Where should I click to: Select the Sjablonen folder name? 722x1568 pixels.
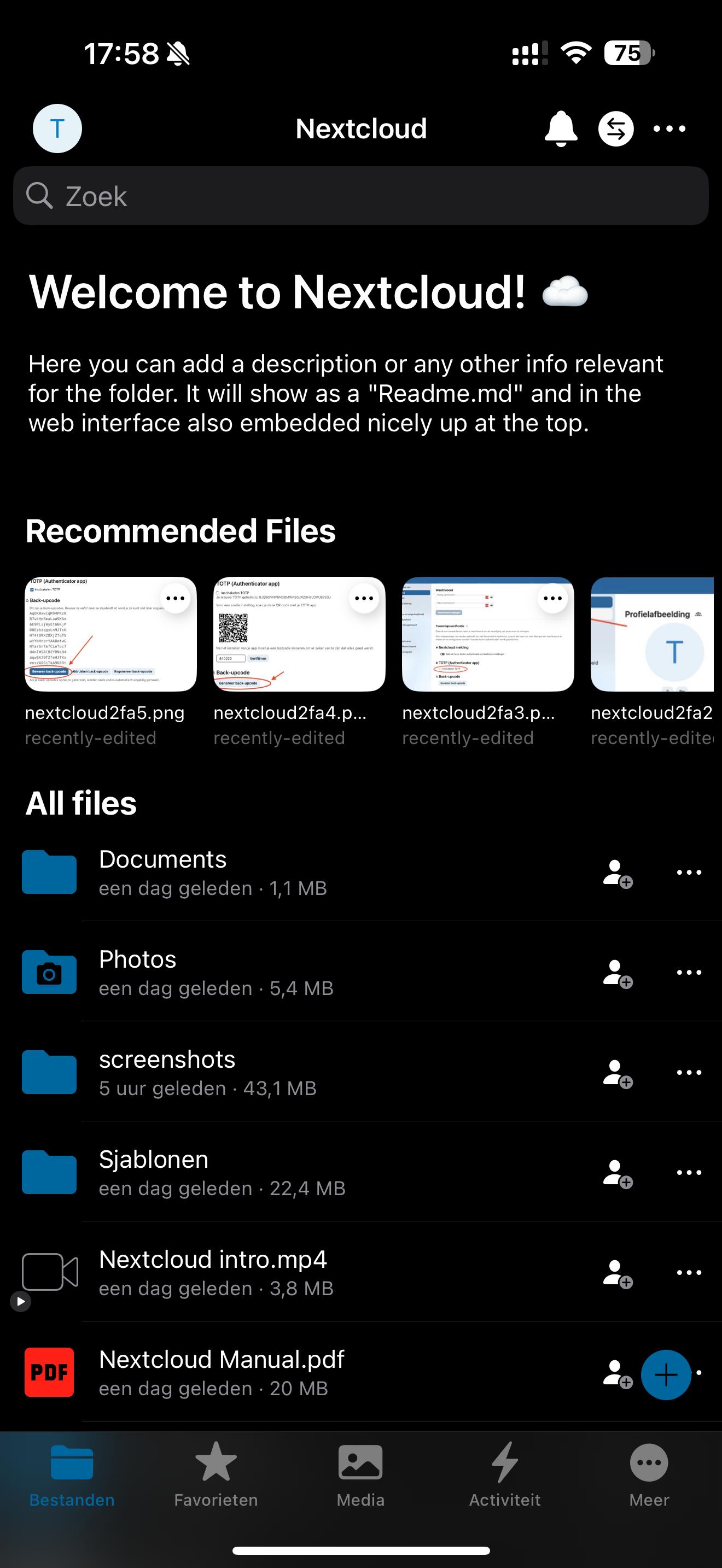154,1160
